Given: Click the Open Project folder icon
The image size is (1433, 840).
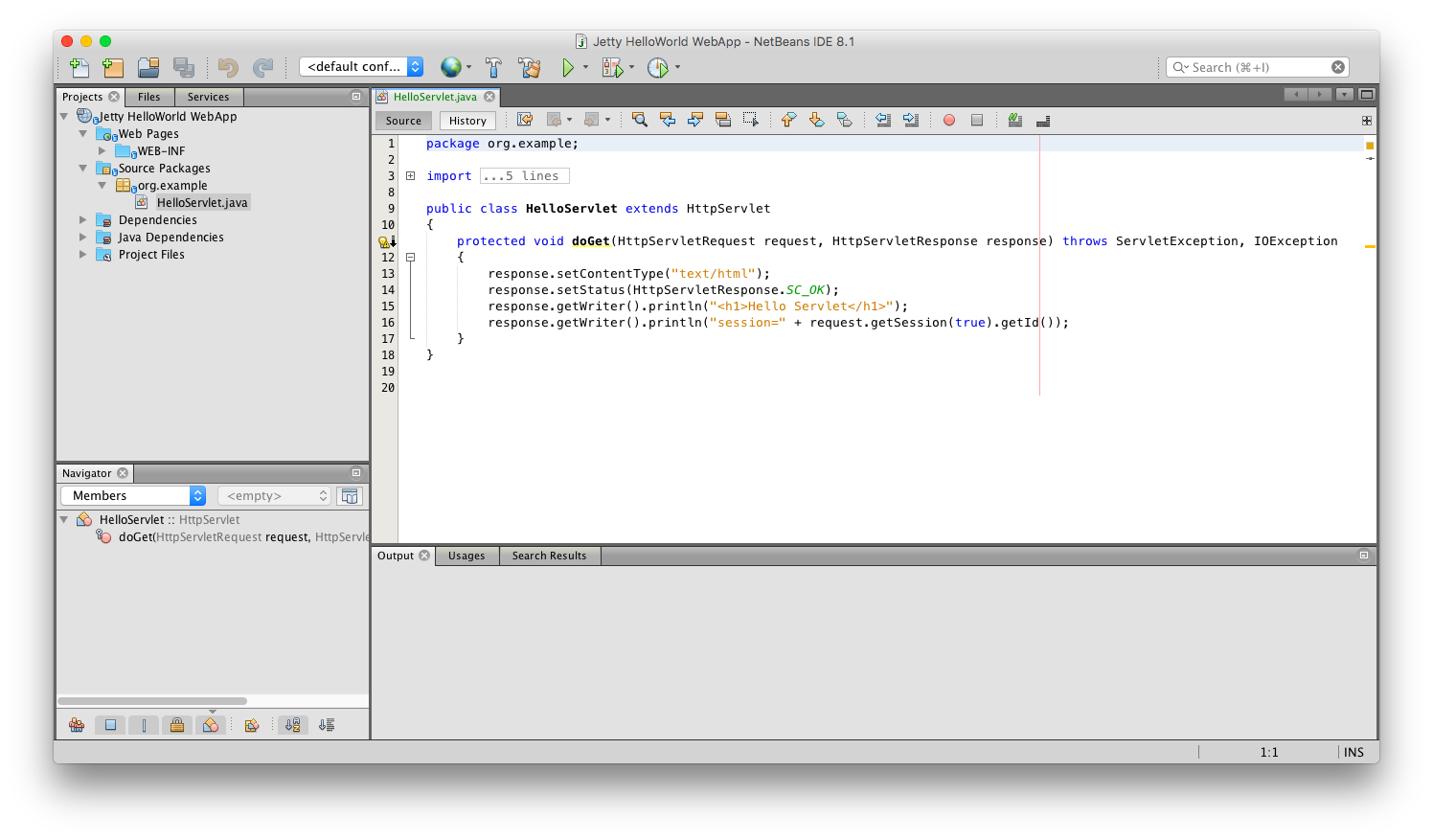Looking at the screenshot, I should pos(148,67).
